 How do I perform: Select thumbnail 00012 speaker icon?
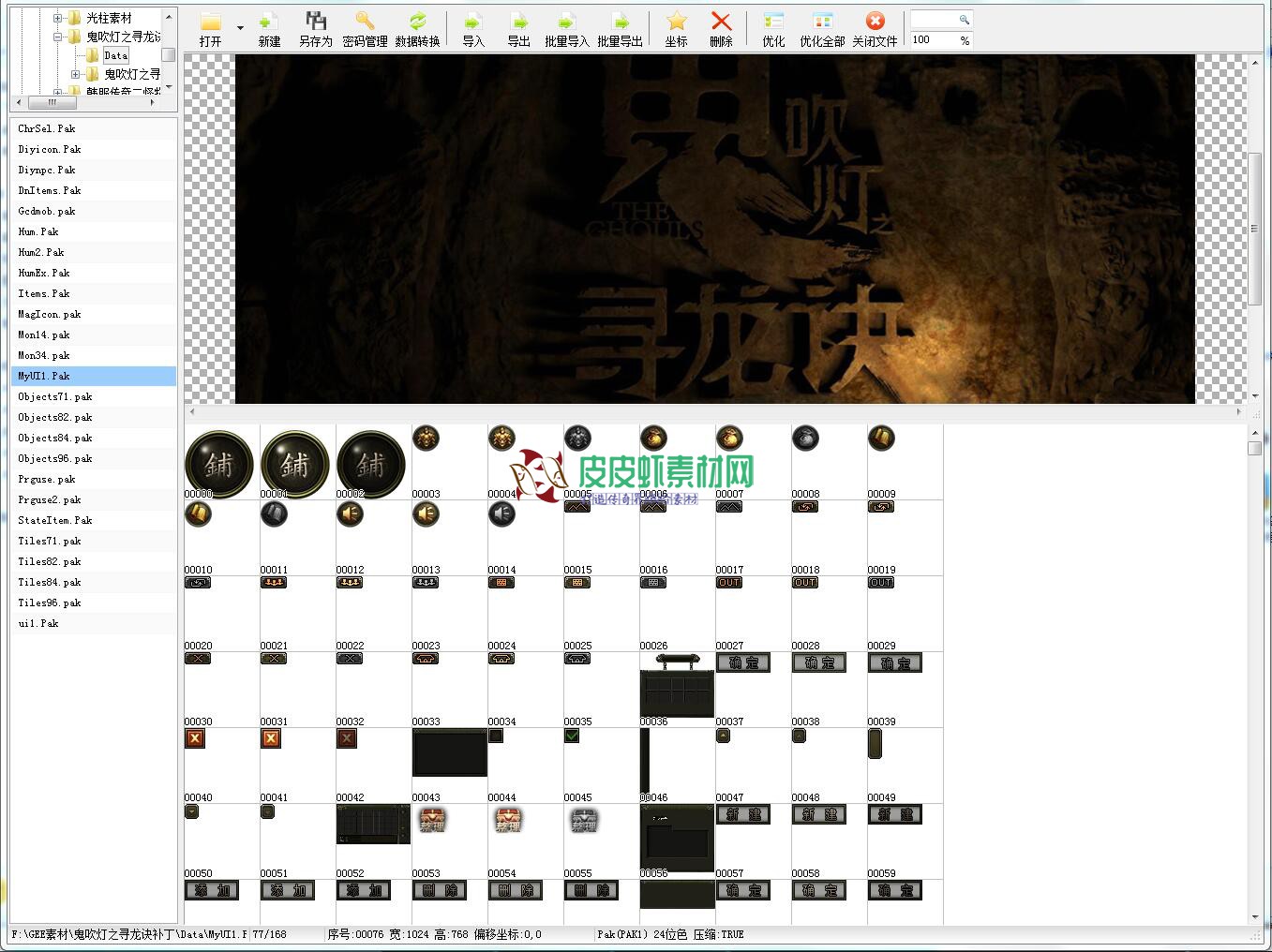[x=350, y=513]
